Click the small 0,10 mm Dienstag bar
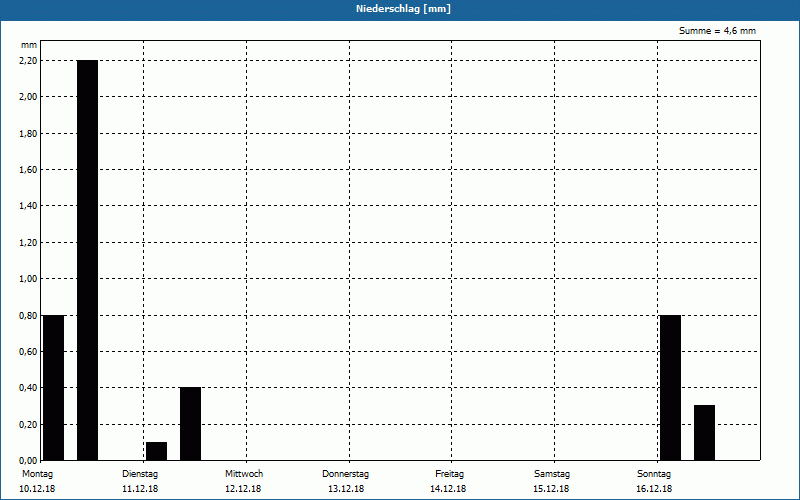 156,451
